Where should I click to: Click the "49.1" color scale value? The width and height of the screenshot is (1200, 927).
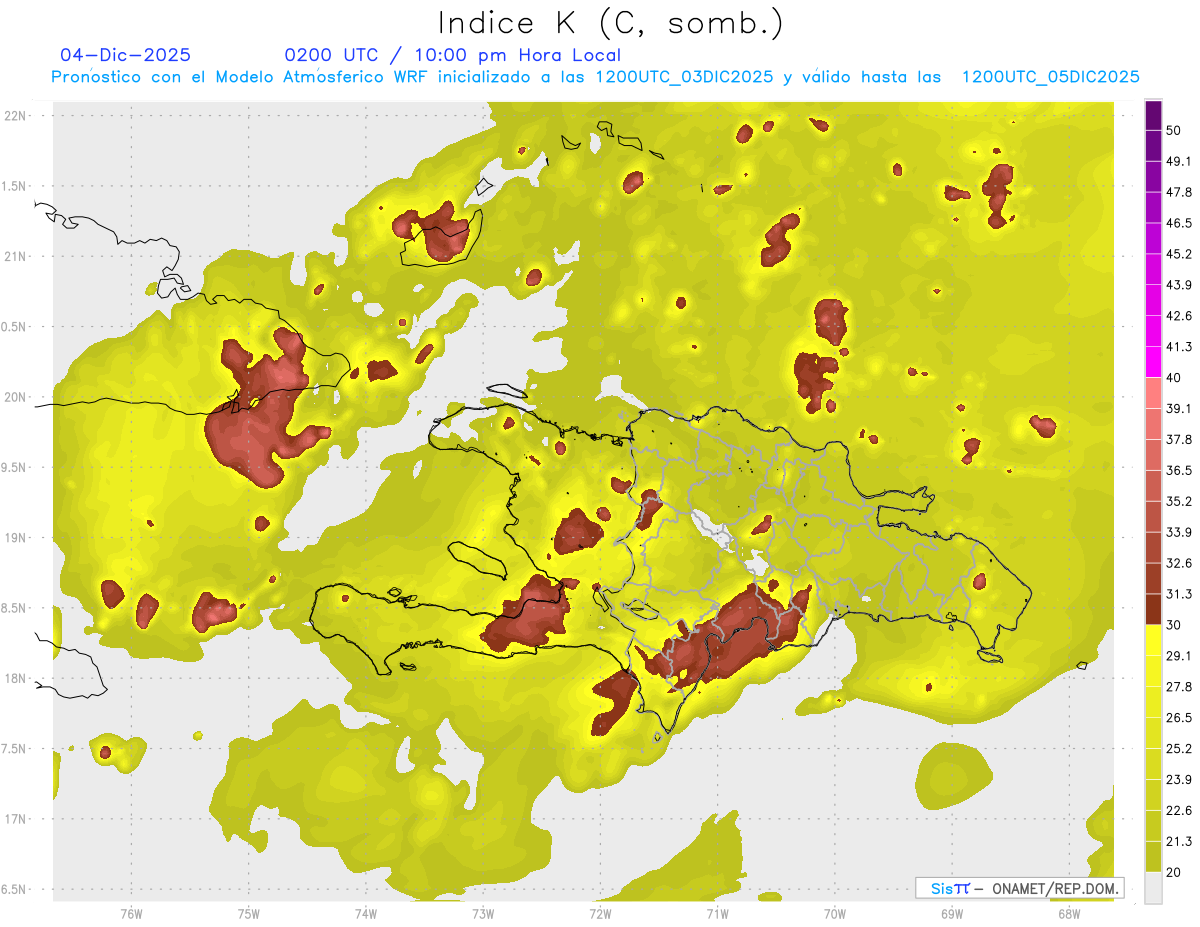[x=1179, y=161]
